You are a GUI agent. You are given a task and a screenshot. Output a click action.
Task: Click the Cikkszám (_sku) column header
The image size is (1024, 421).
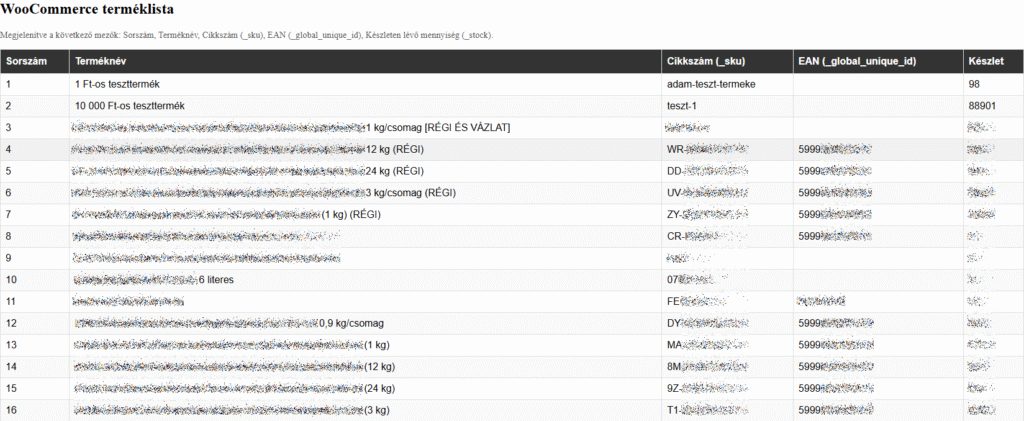pyautogui.click(x=705, y=62)
